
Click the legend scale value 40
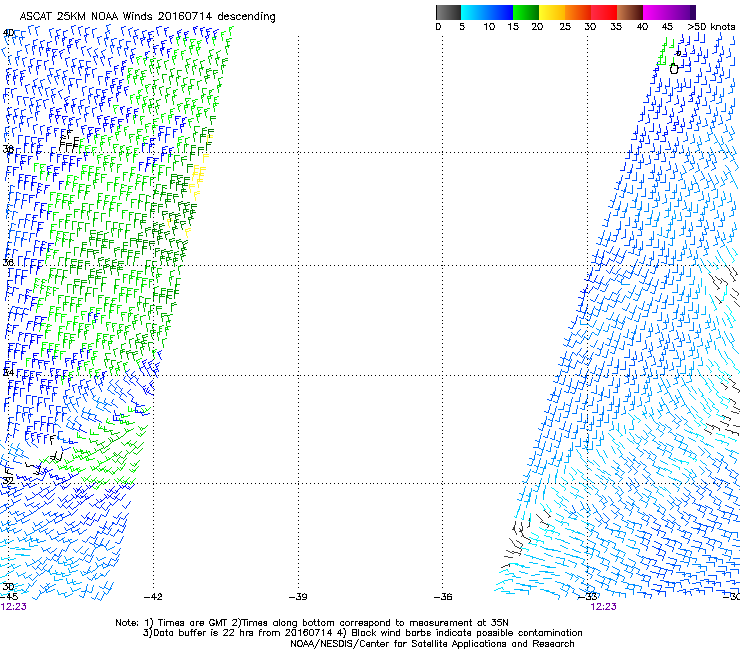pyautogui.click(x=642, y=27)
